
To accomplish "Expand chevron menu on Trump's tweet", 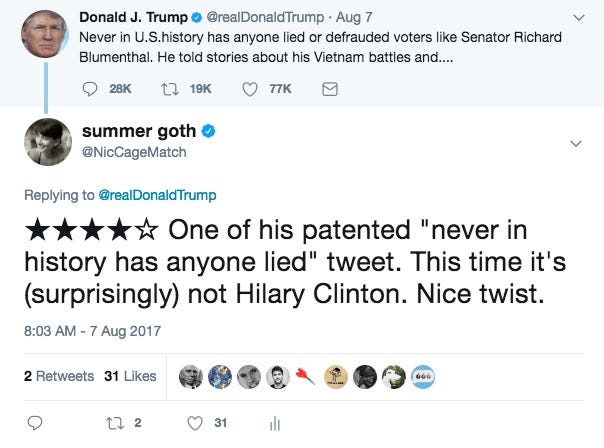I will tap(579, 18).
